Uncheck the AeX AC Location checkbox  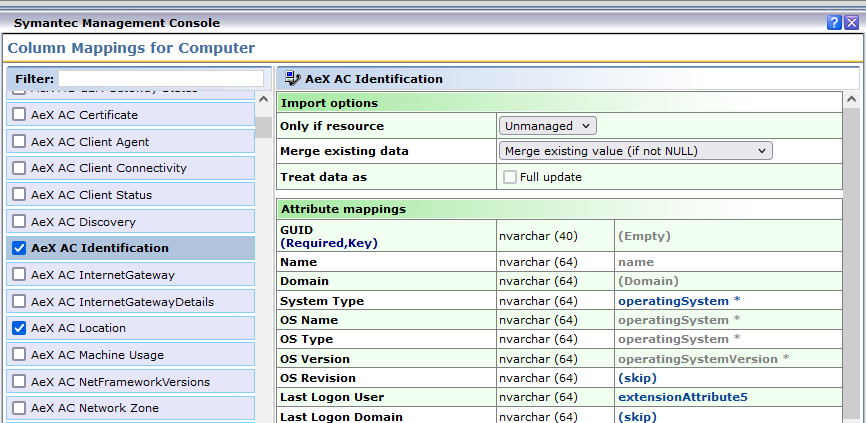(19, 328)
